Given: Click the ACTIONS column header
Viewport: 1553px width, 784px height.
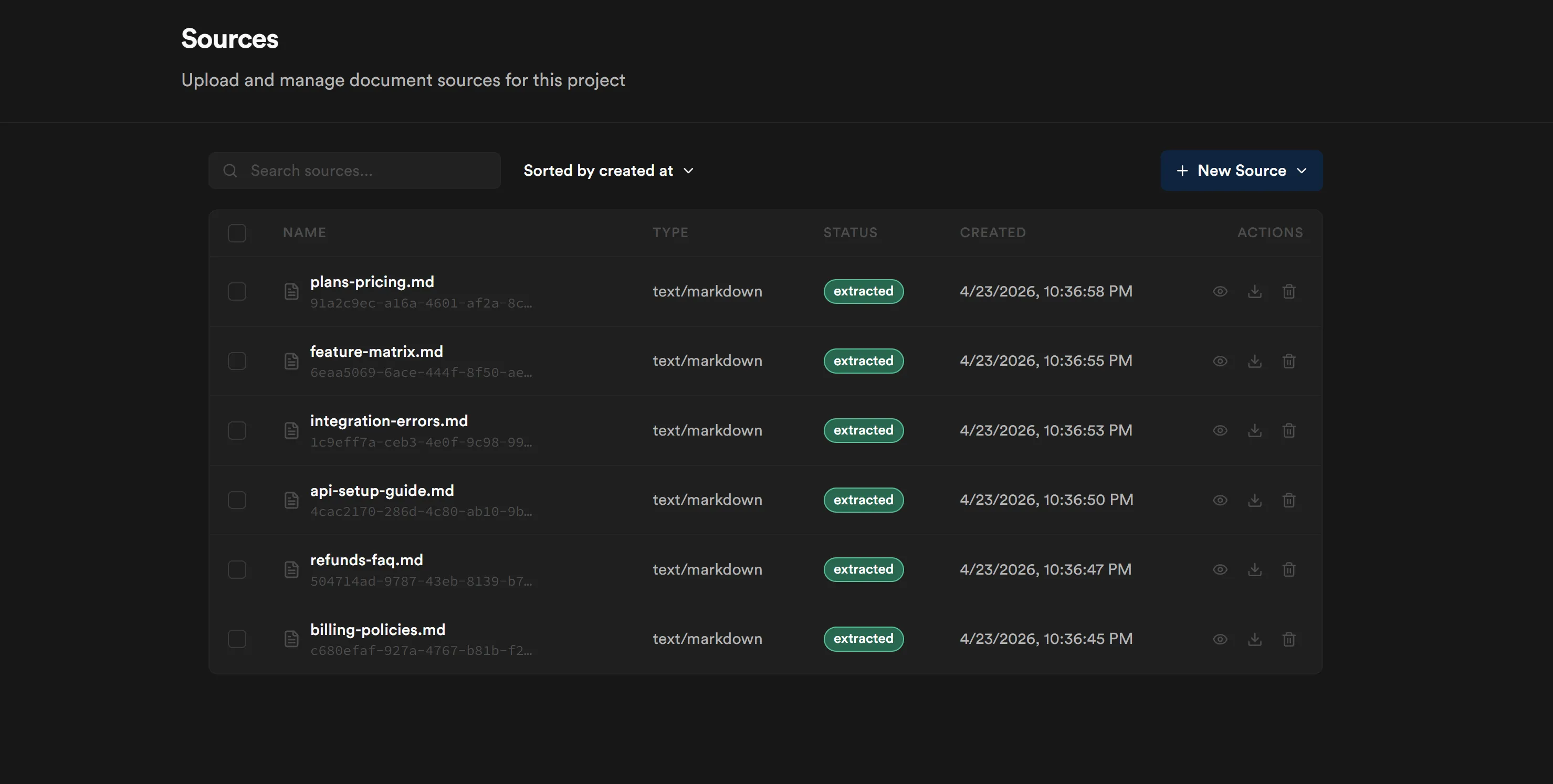Looking at the screenshot, I should coord(1270,232).
